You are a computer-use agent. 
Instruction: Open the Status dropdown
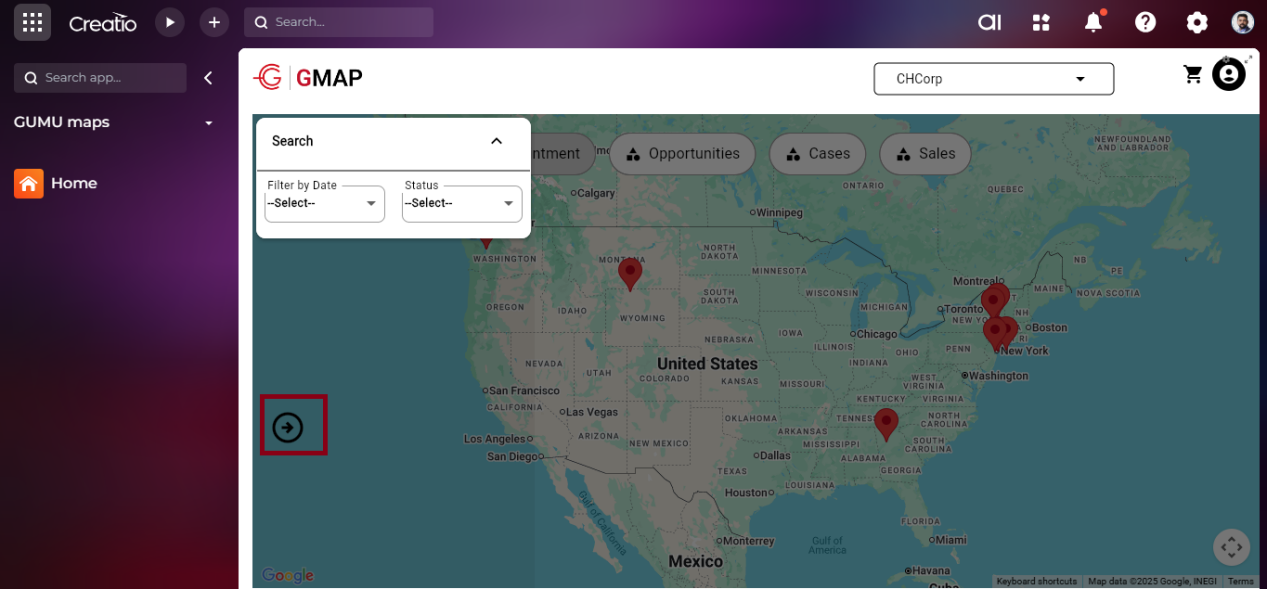tap(462, 203)
